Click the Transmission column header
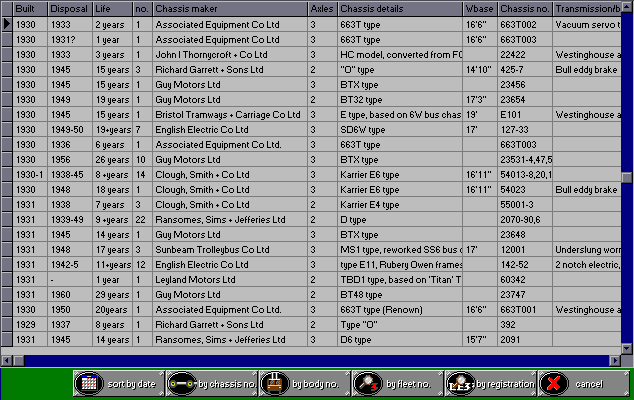634x400 pixels. [587, 8]
